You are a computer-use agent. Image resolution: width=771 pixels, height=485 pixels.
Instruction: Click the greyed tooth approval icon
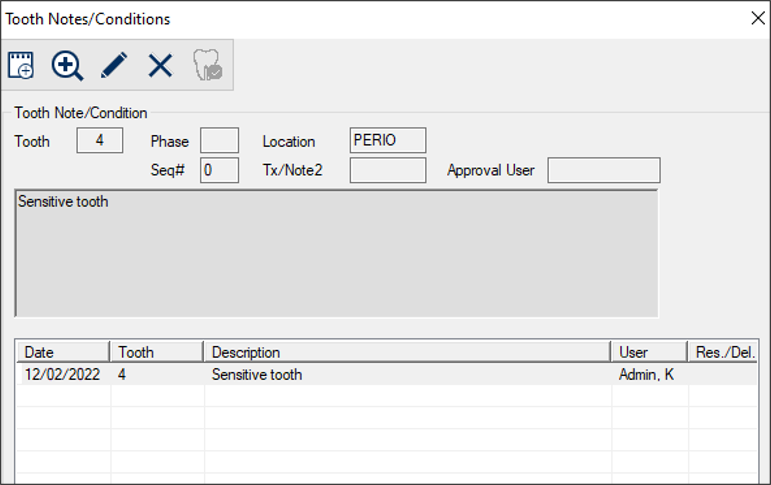(208, 66)
